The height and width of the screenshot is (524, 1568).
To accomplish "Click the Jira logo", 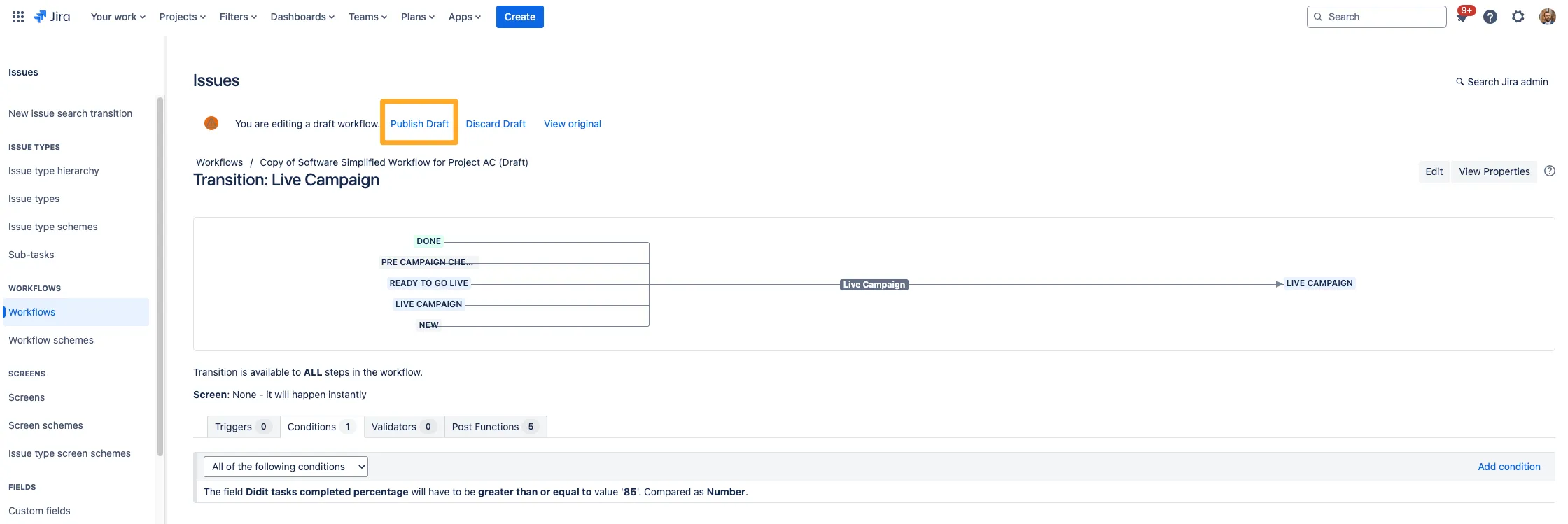I will (x=52, y=17).
